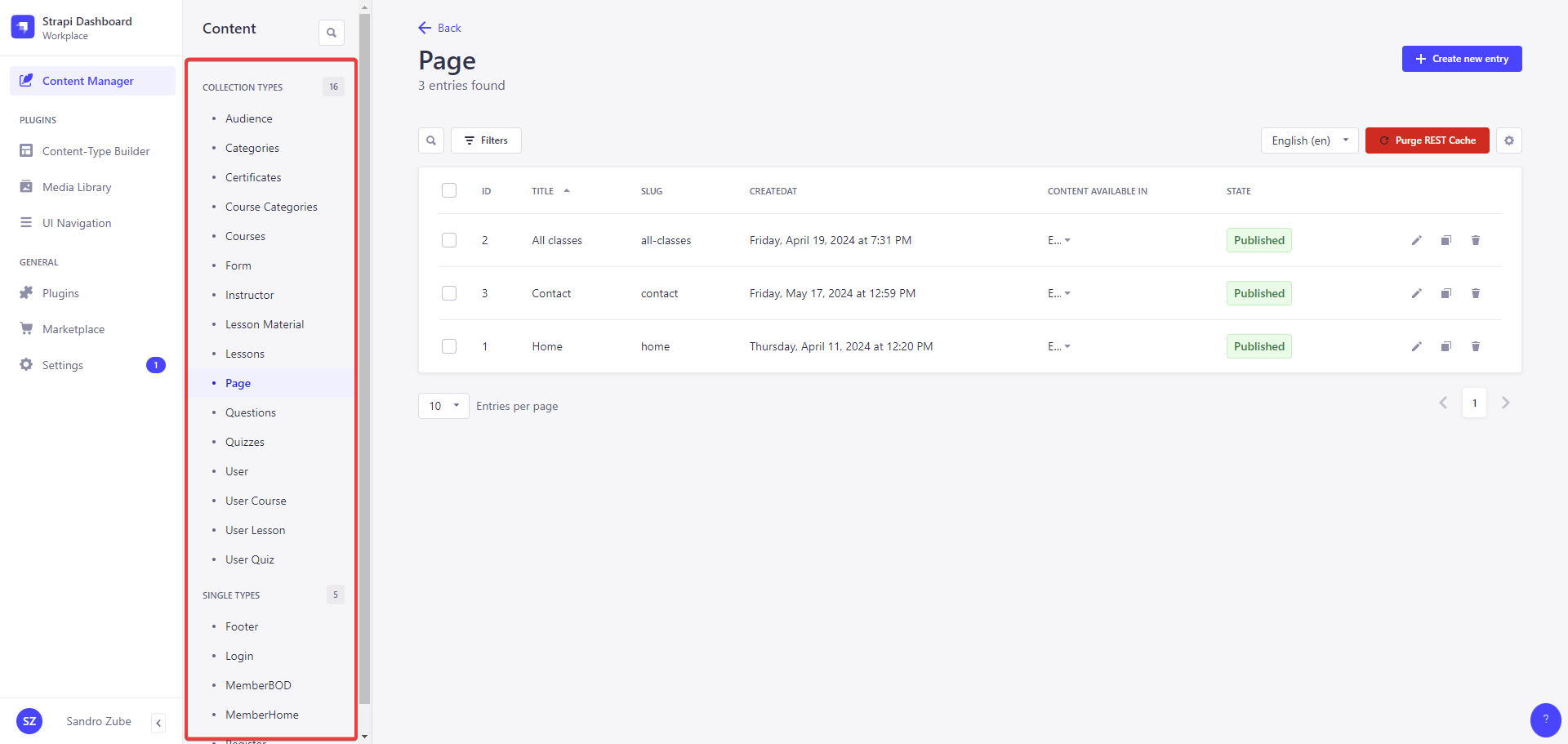Open Content-Type Builder from the sidebar
The width and height of the screenshot is (1568, 744).
pyautogui.click(x=96, y=151)
